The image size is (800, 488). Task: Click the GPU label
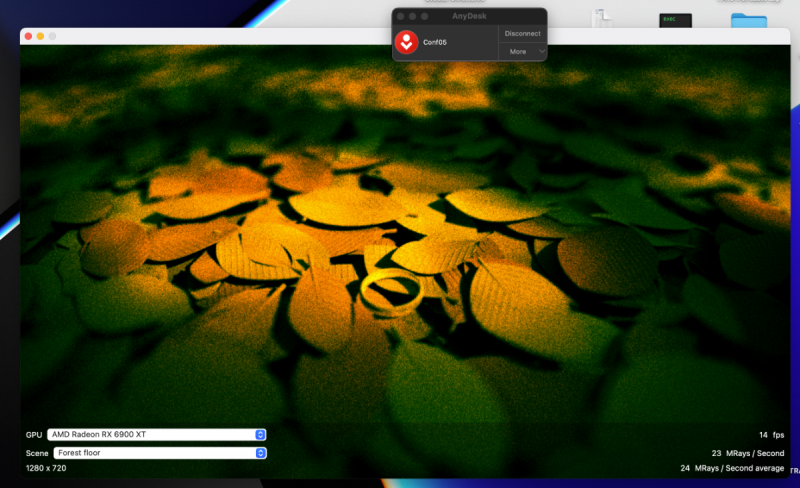[x=34, y=435]
